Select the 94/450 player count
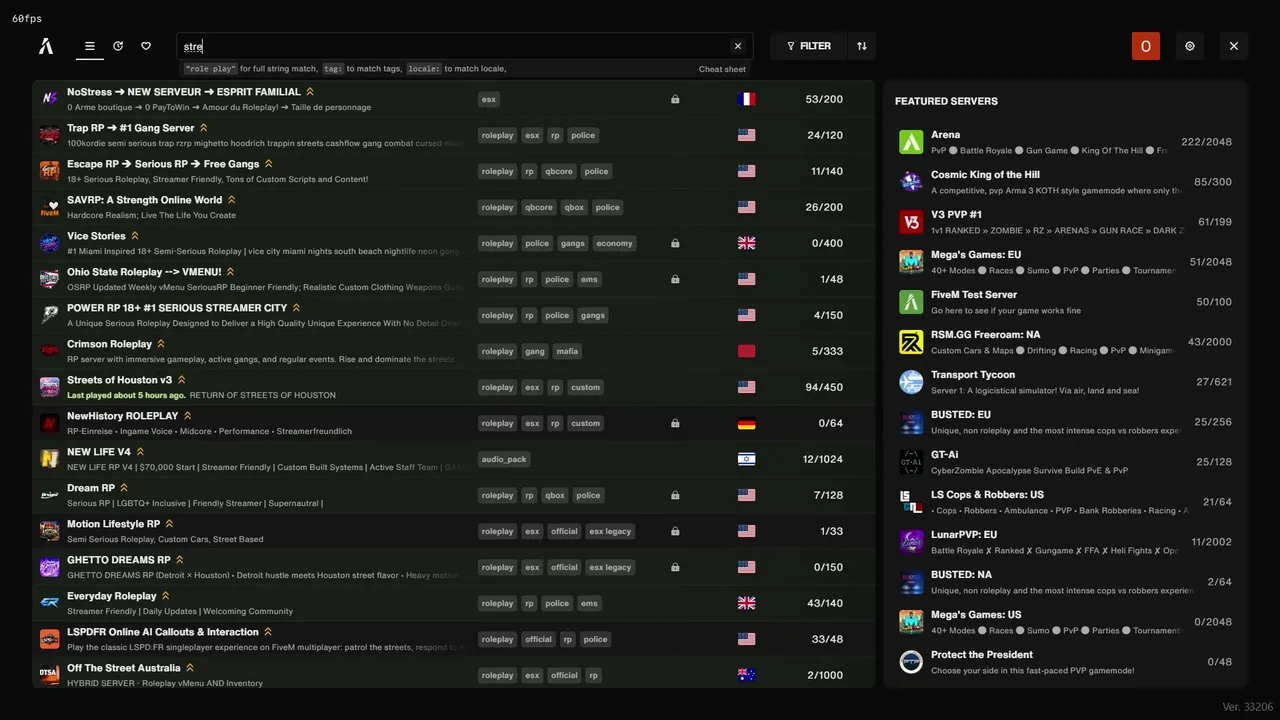The width and height of the screenshot is (1280, 720). pos(824,387)
